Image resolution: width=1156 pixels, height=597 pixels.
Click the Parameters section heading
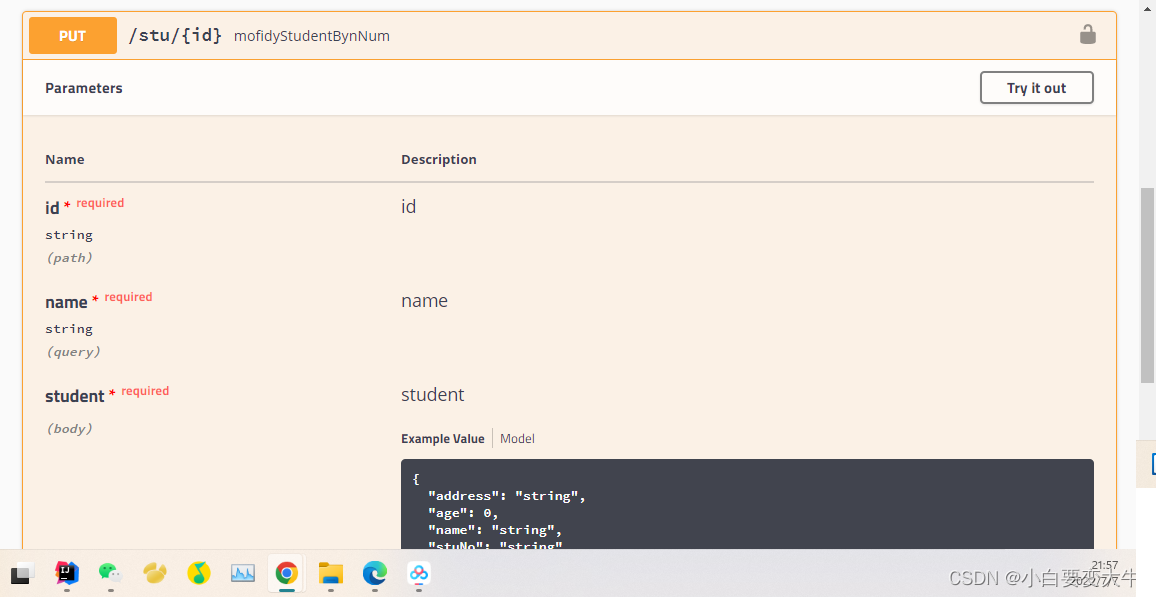click(83, 88)
